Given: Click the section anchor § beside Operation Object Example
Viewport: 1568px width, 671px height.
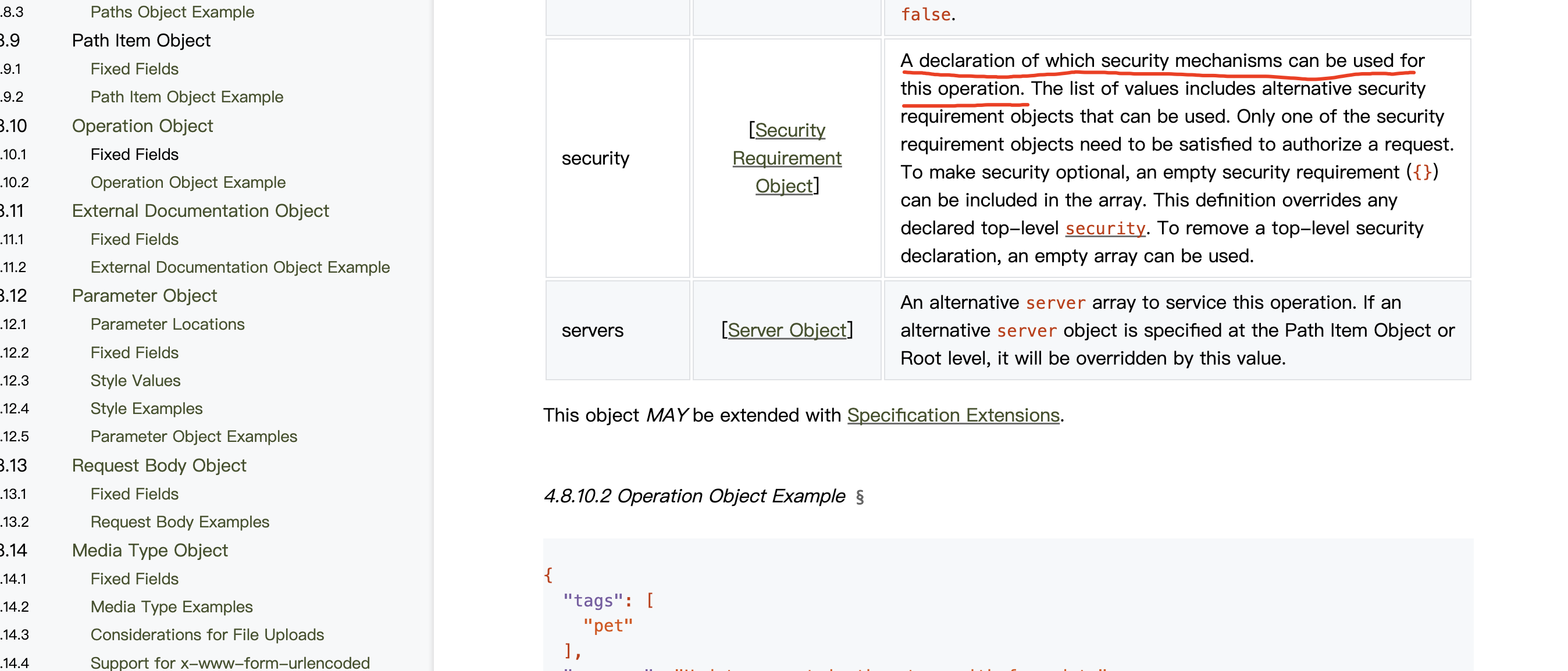Looking at the screenshot, I should coord(860,497).
